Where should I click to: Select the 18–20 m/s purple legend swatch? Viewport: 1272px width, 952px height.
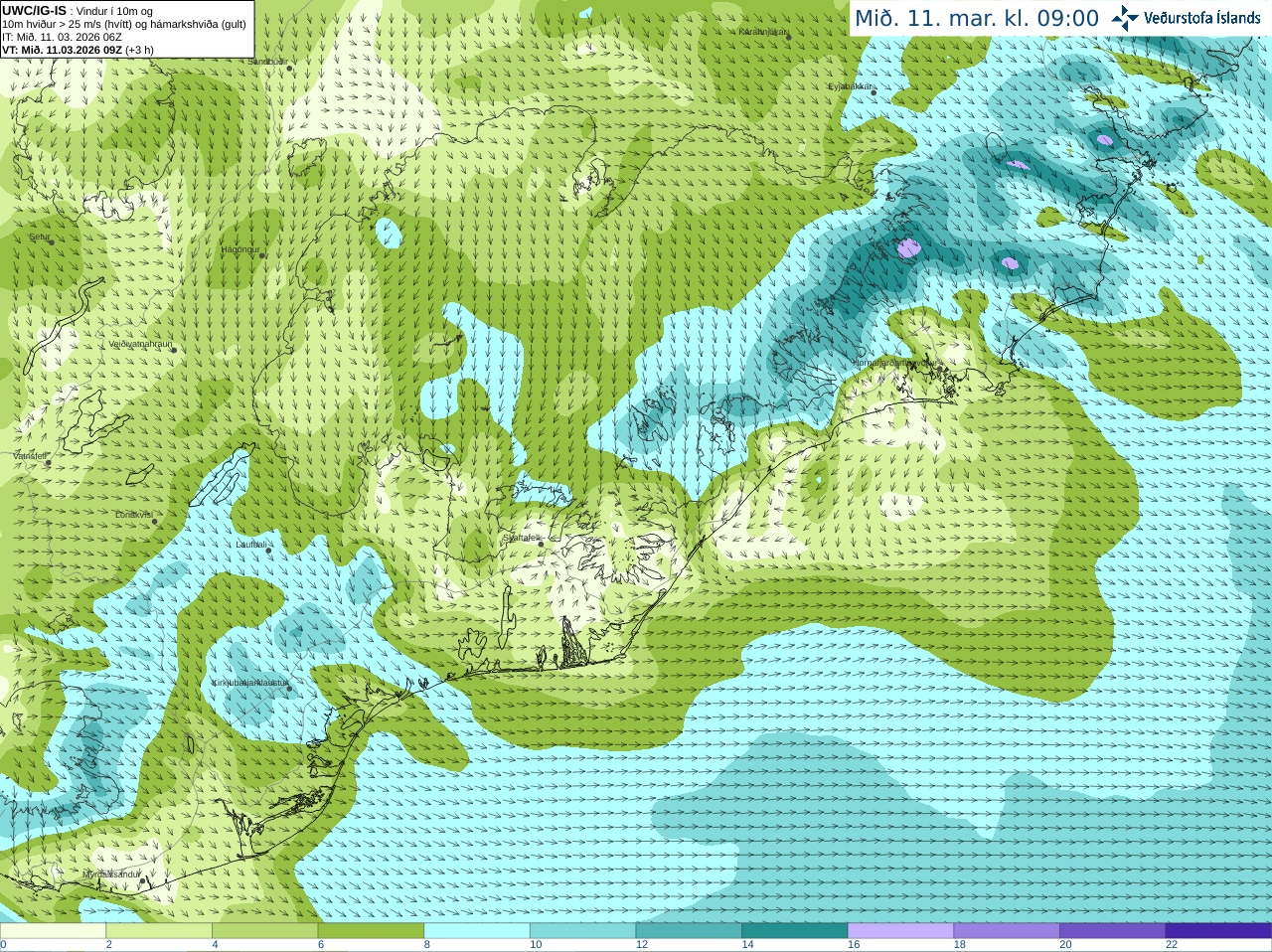click(1007, 931)
